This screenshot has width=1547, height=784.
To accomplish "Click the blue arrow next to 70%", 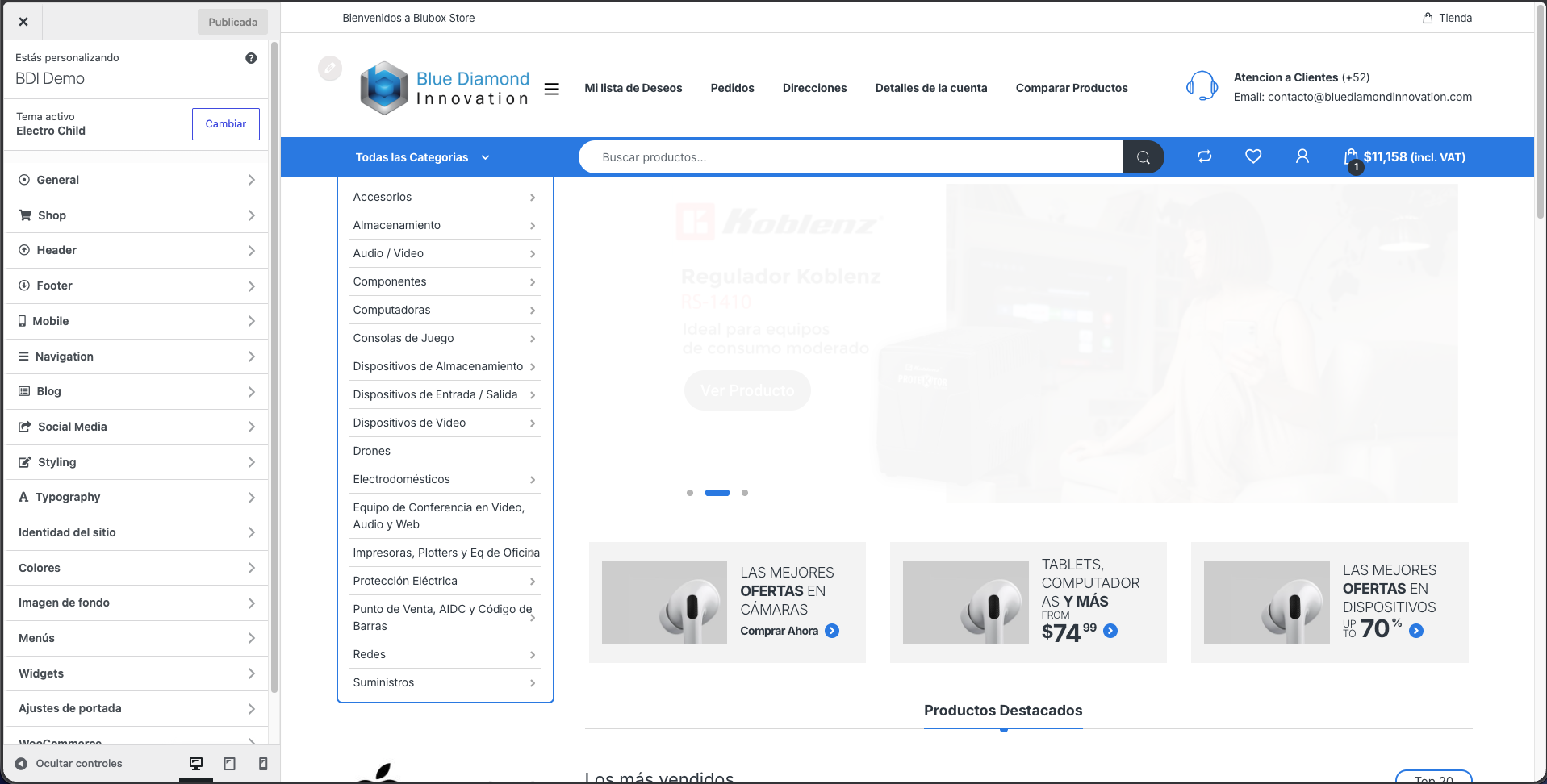I will 1416,631.
